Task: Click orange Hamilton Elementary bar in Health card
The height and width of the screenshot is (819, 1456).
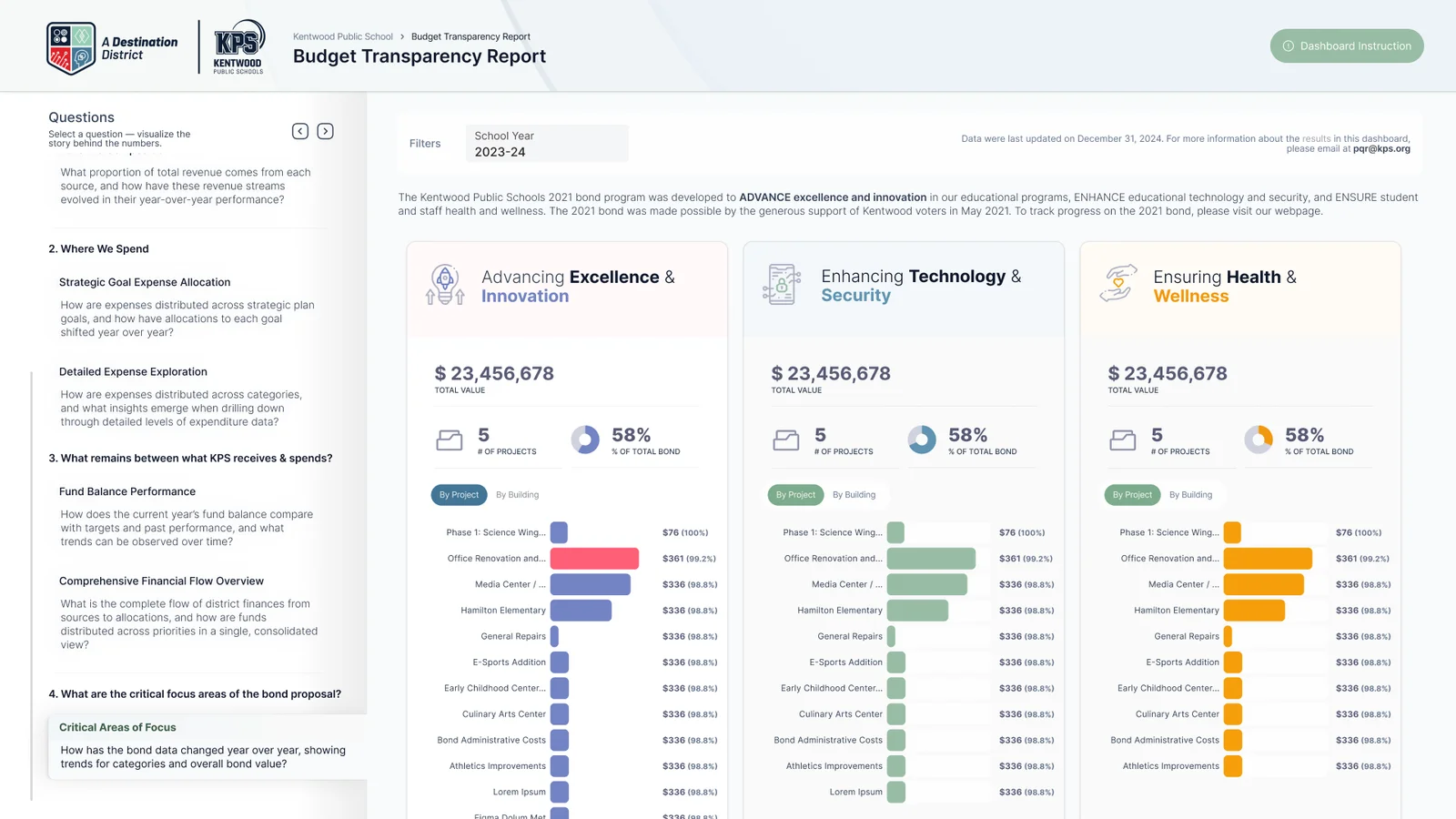Action: [1254, 611]
